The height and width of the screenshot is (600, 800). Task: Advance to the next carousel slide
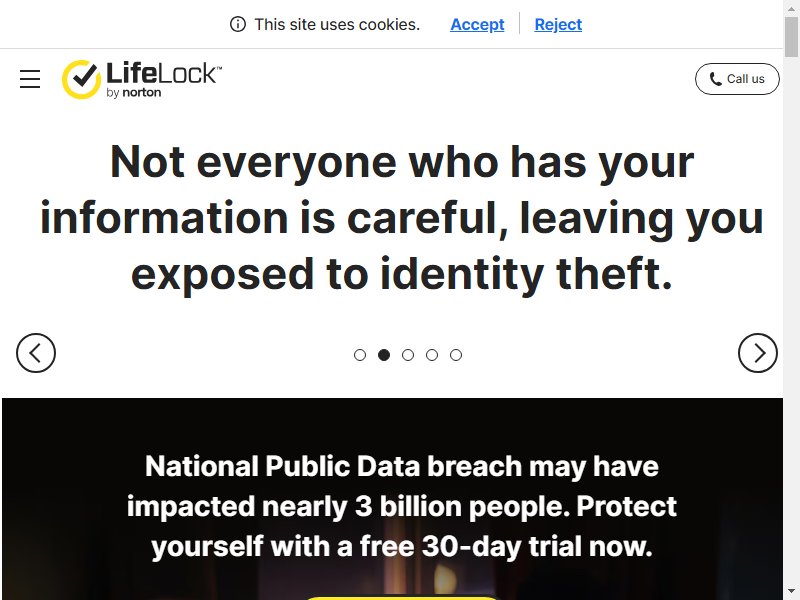tap(758, 353)
